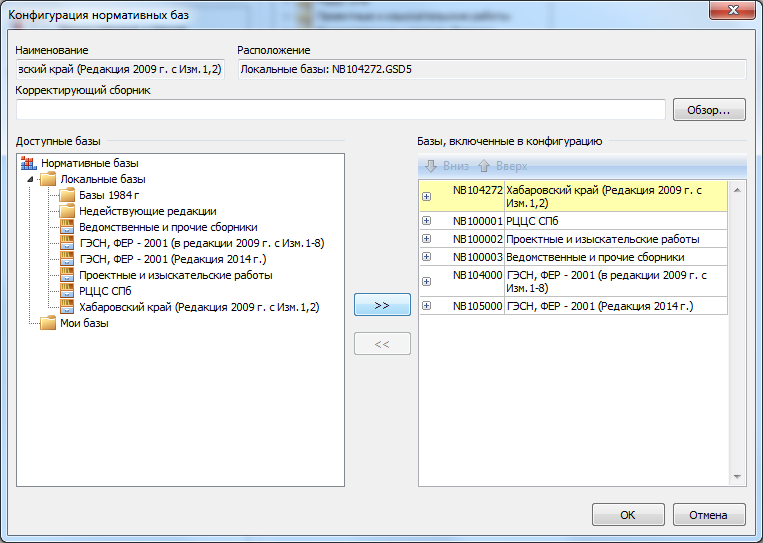The image size is (763, 543).
Task: Click the Локальные базы folder icon
Action: coord(48,179)
